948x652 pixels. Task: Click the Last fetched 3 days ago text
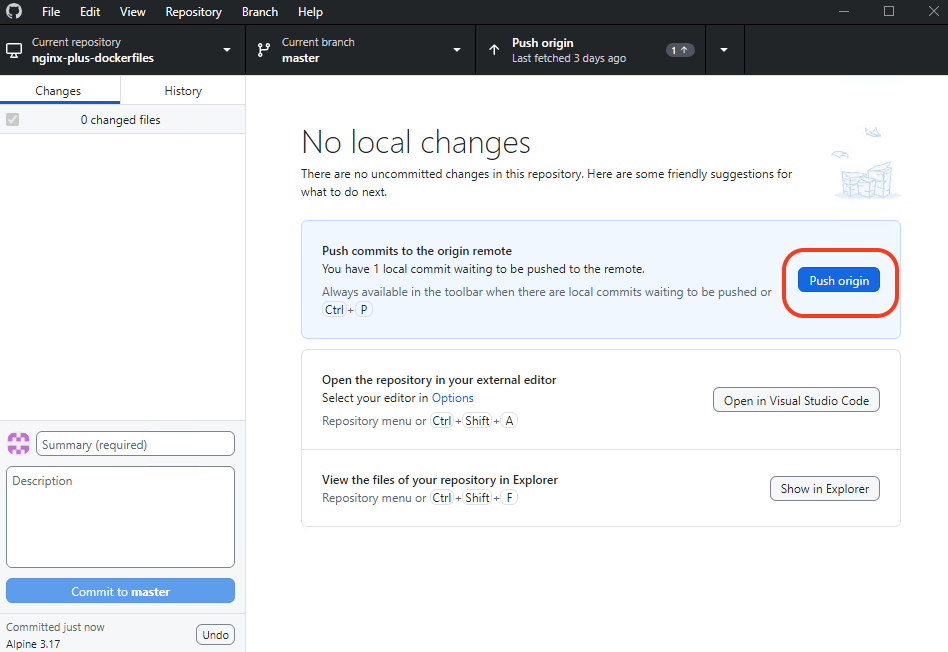pyautogui.click(x=569, y=58)
